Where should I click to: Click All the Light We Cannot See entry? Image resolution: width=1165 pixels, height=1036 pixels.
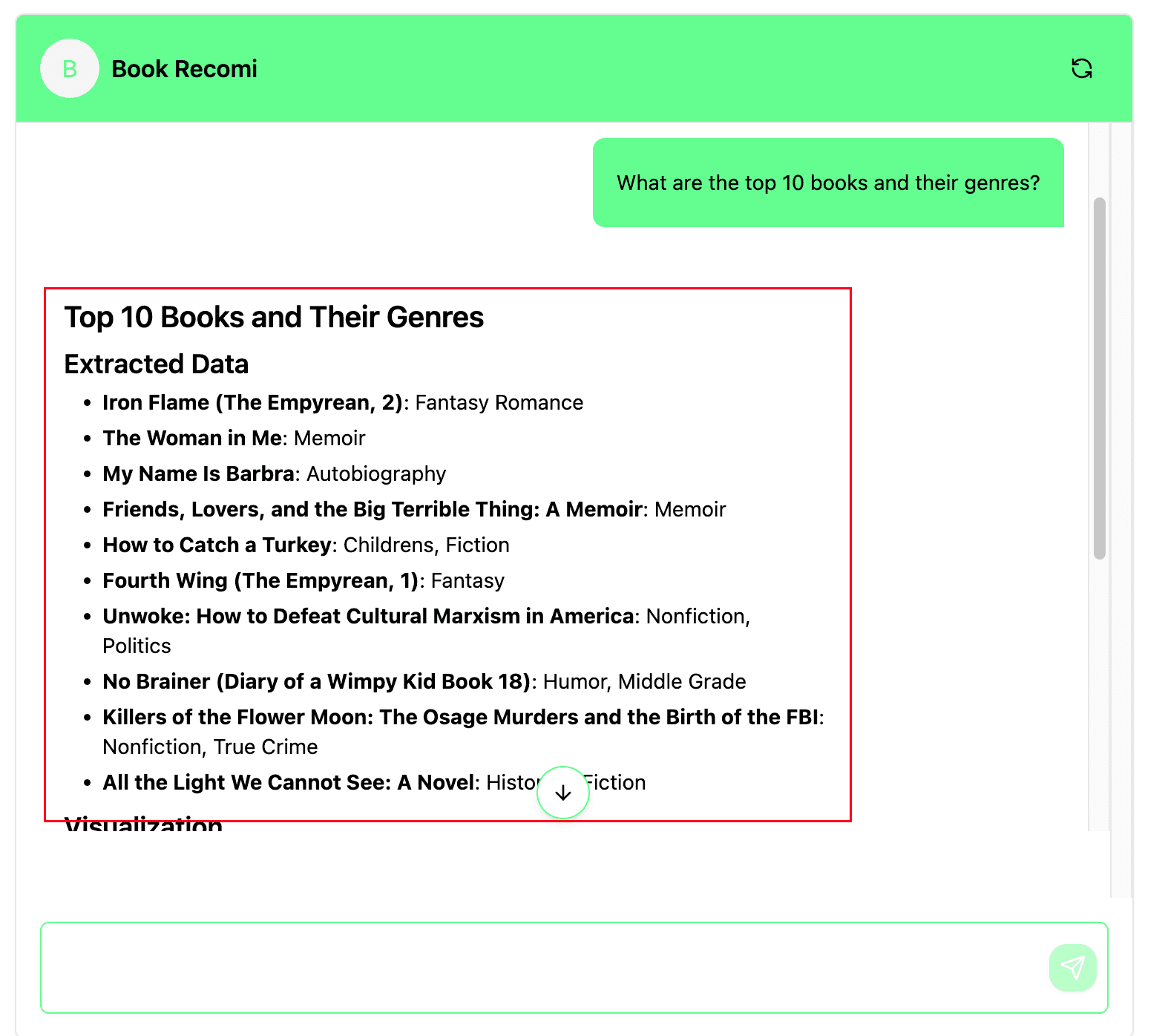pos(374,783)
